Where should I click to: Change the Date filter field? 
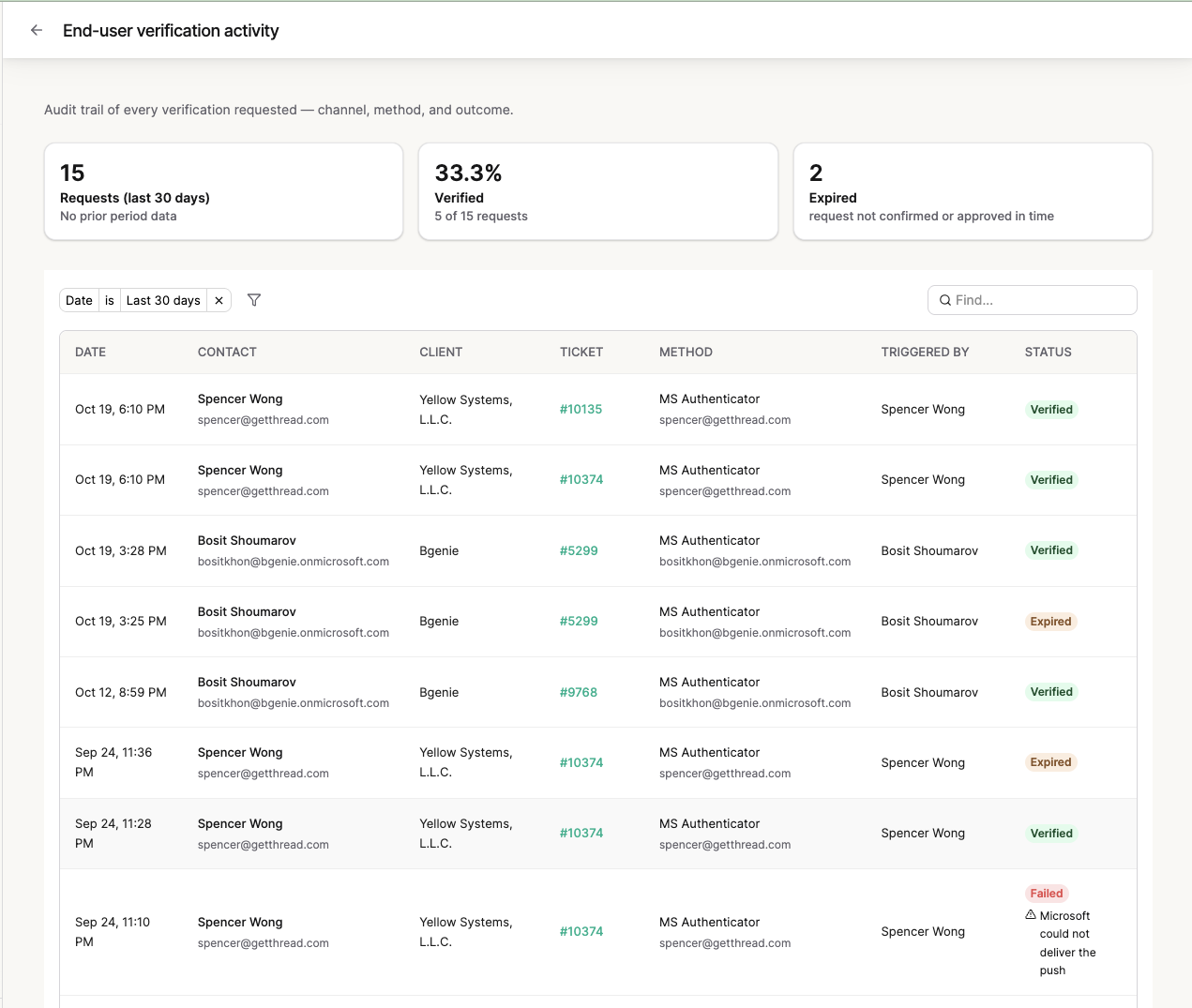79,300
